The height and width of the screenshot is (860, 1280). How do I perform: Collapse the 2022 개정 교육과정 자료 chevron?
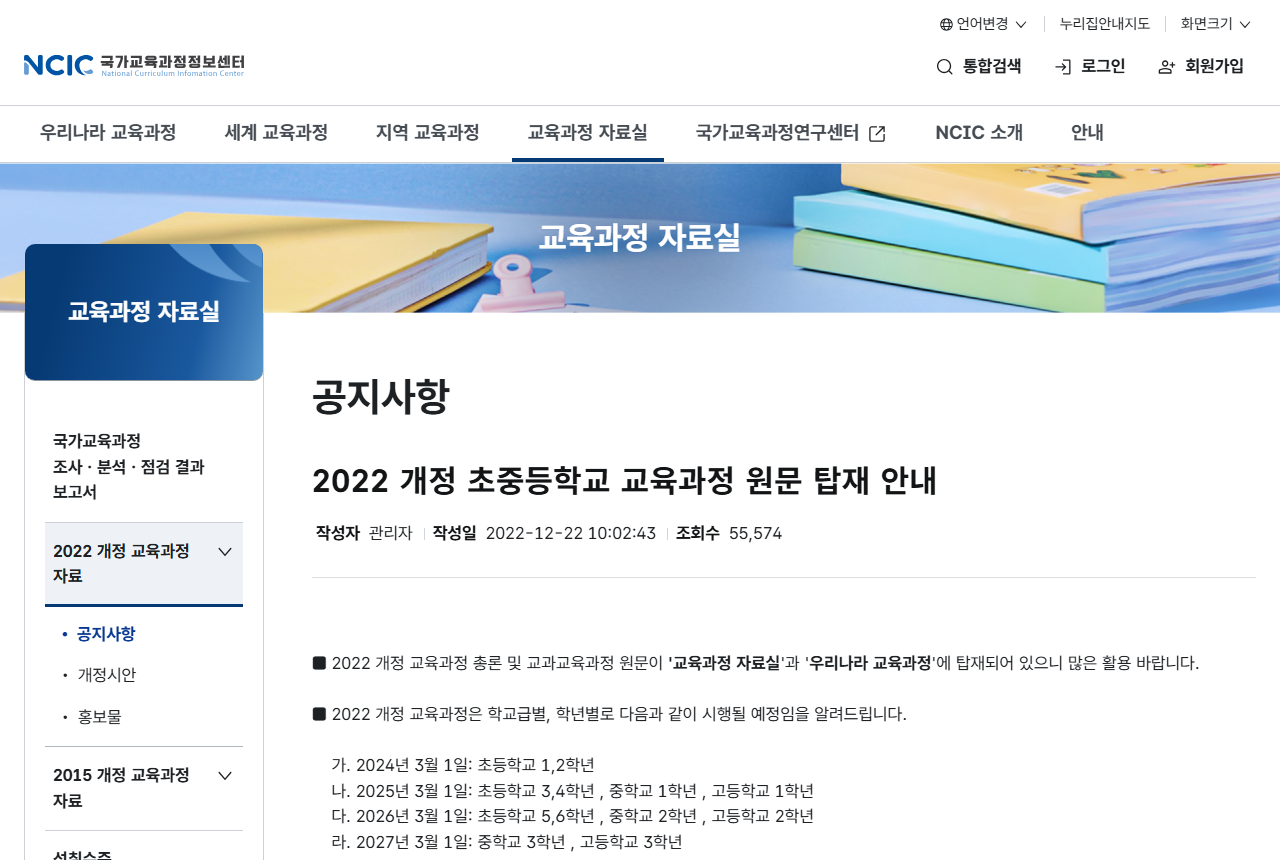click(225, 552)
